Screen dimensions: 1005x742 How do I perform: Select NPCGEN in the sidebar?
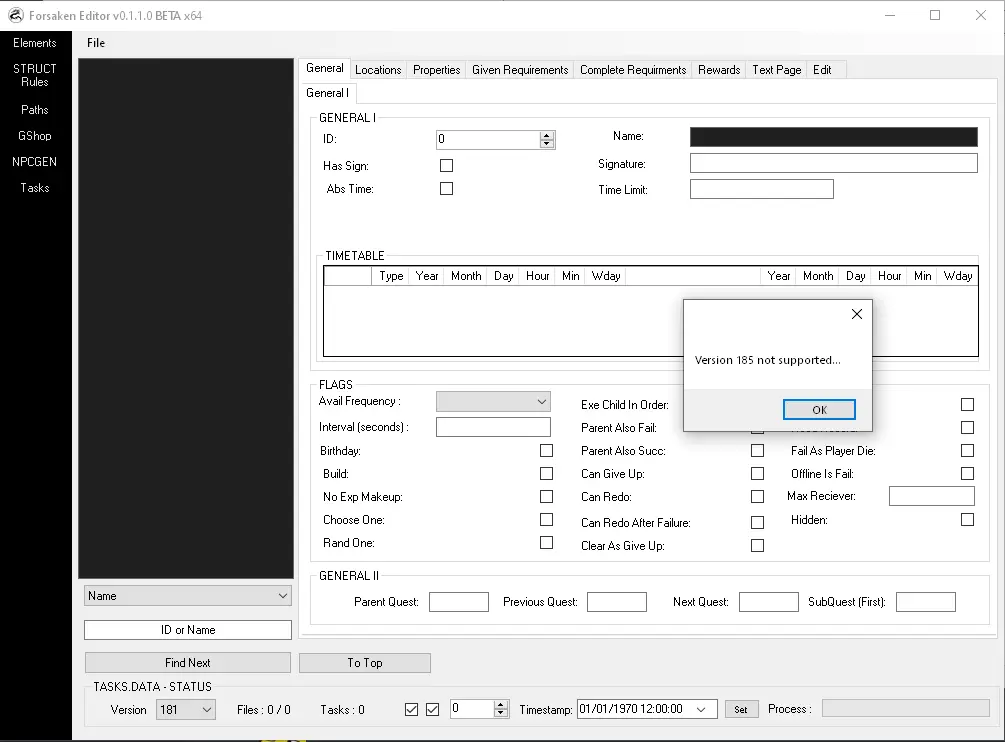[x=35, y=161]
